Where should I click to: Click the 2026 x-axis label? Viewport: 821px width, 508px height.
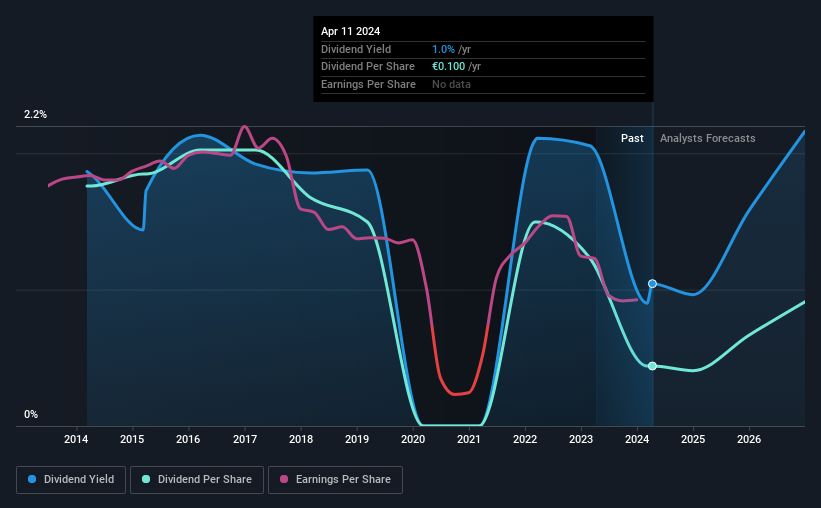pyautogui.click(x=749, y=439)
